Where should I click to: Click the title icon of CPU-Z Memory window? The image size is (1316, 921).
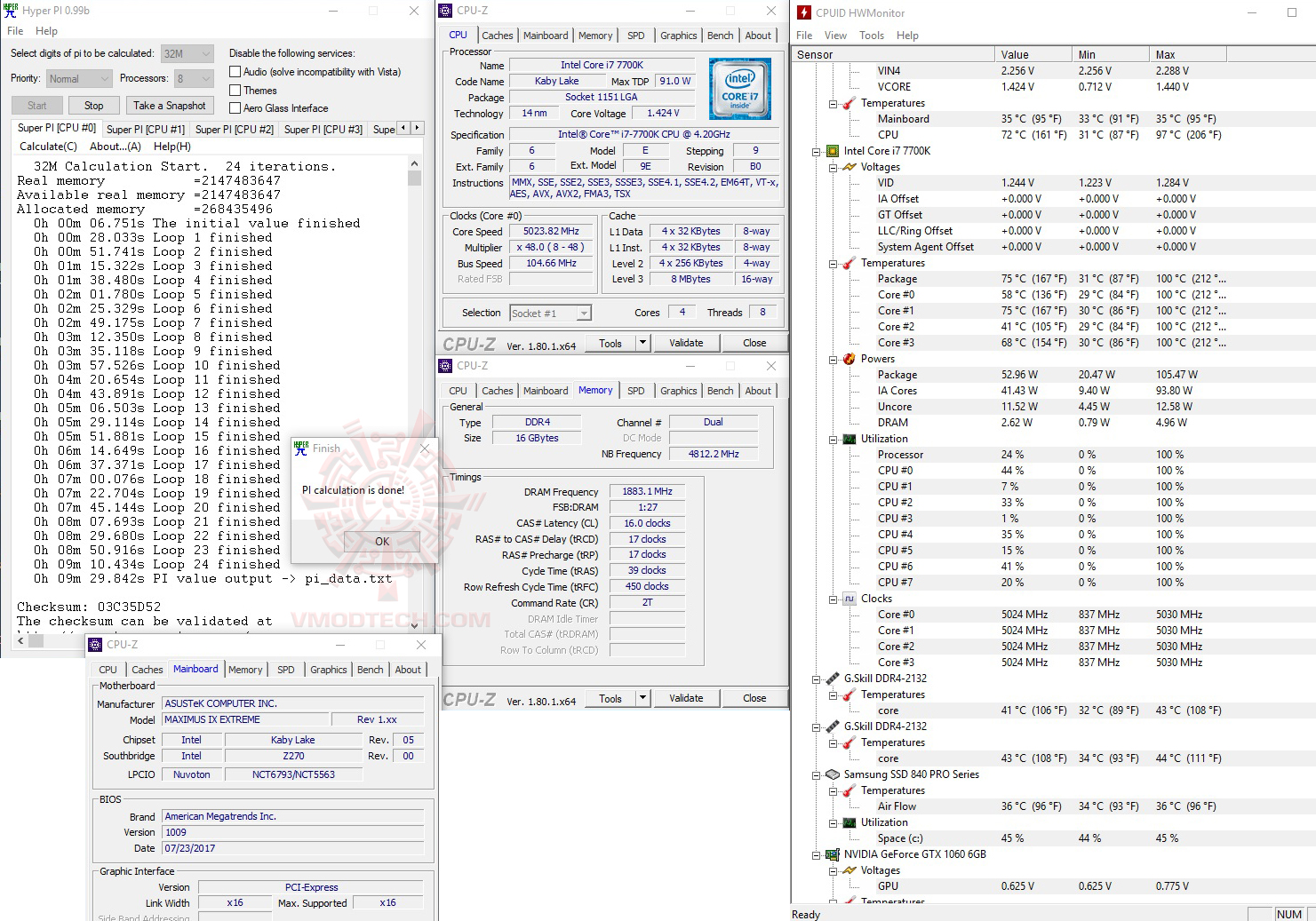click(x=446, y=366)
